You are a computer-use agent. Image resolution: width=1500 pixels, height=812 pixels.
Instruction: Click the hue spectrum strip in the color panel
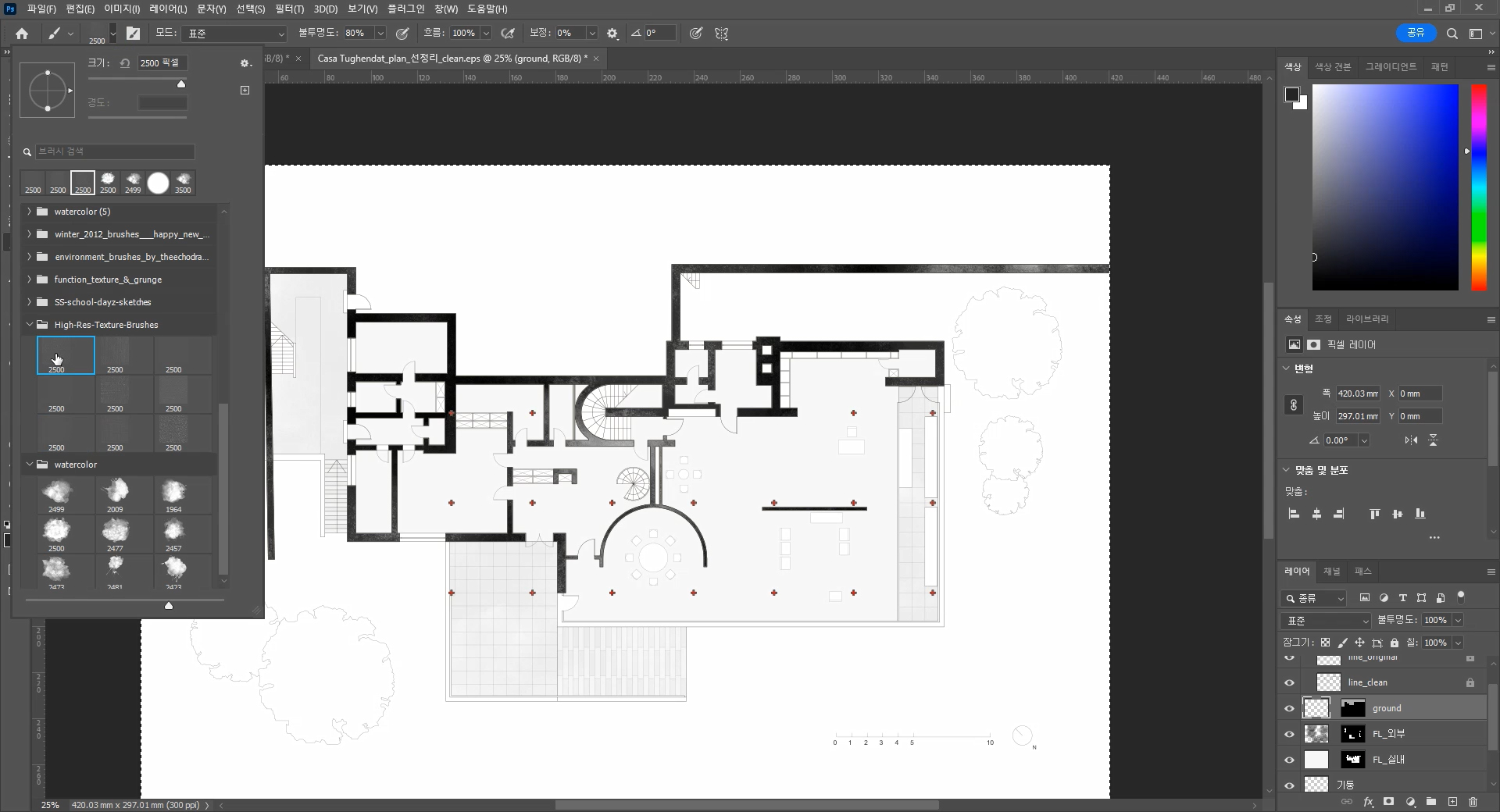[x=1479, y=187]
